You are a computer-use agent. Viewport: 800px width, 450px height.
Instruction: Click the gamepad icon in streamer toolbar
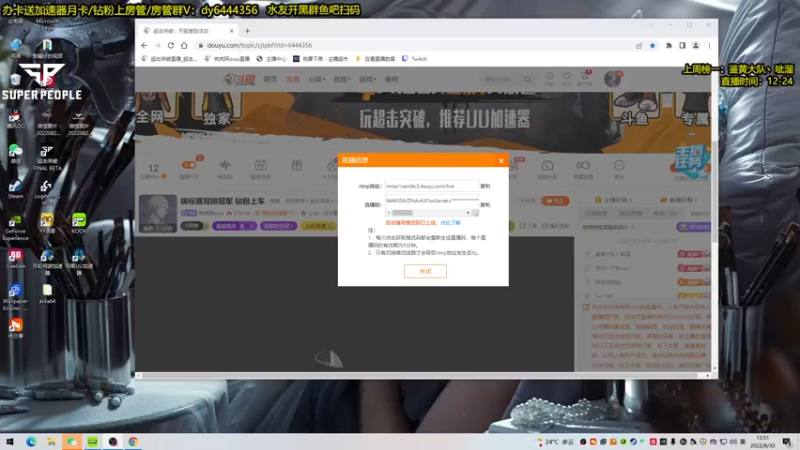583,168
